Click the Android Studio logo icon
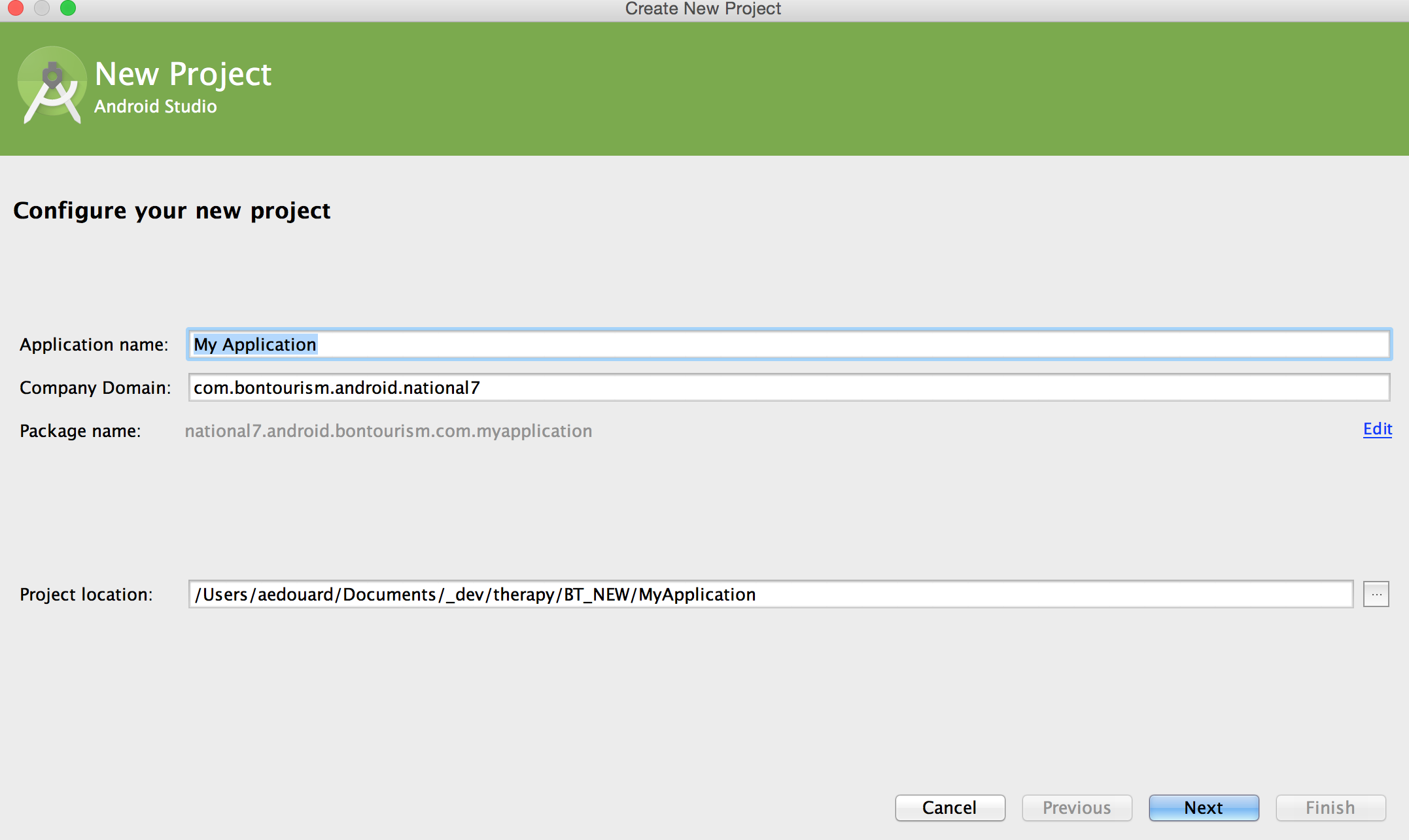 point(52,85)
